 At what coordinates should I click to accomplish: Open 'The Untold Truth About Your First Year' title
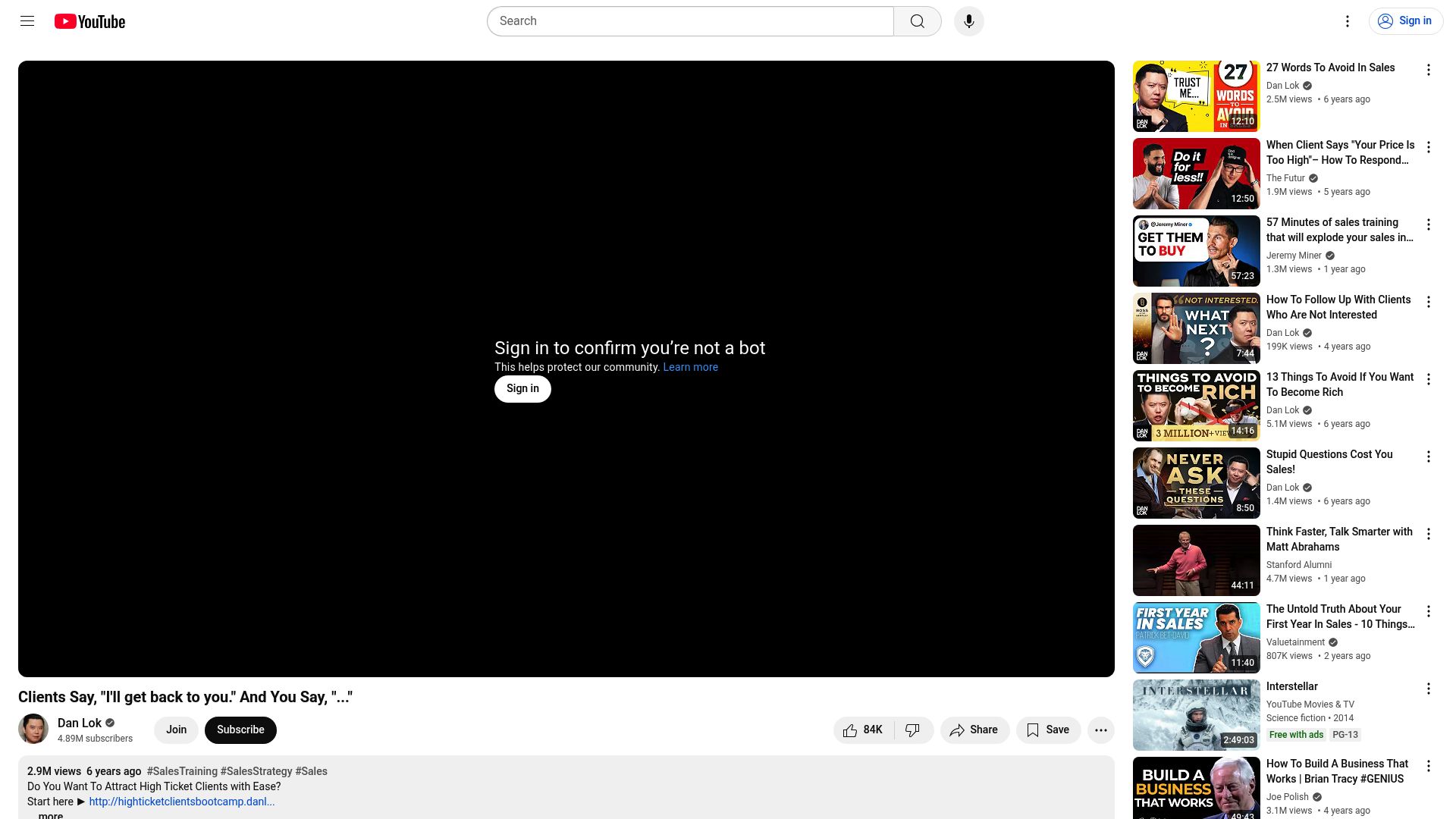click(x=1340, y=617)
